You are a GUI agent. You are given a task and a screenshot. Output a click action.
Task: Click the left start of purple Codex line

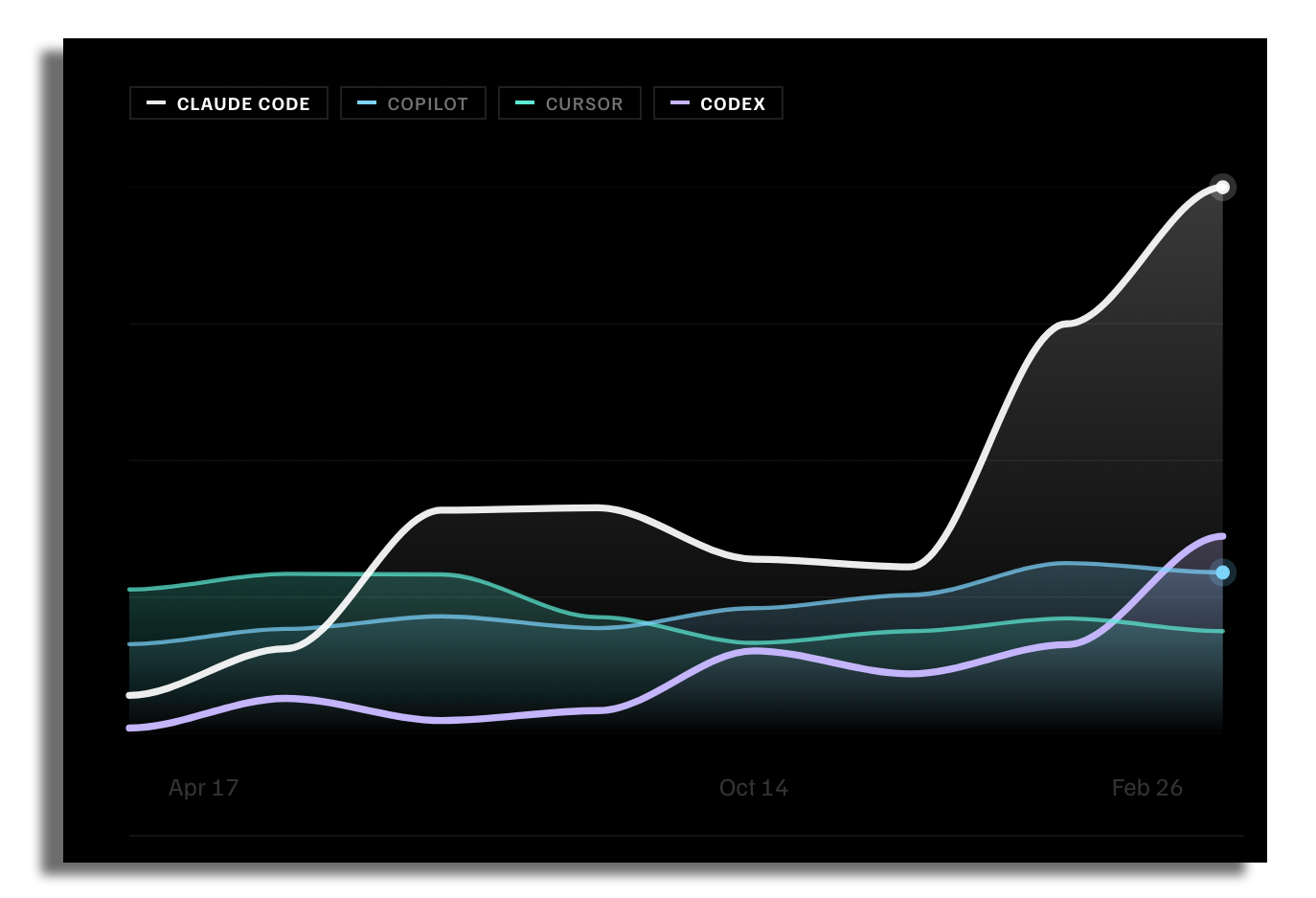[x=131, y=729]
